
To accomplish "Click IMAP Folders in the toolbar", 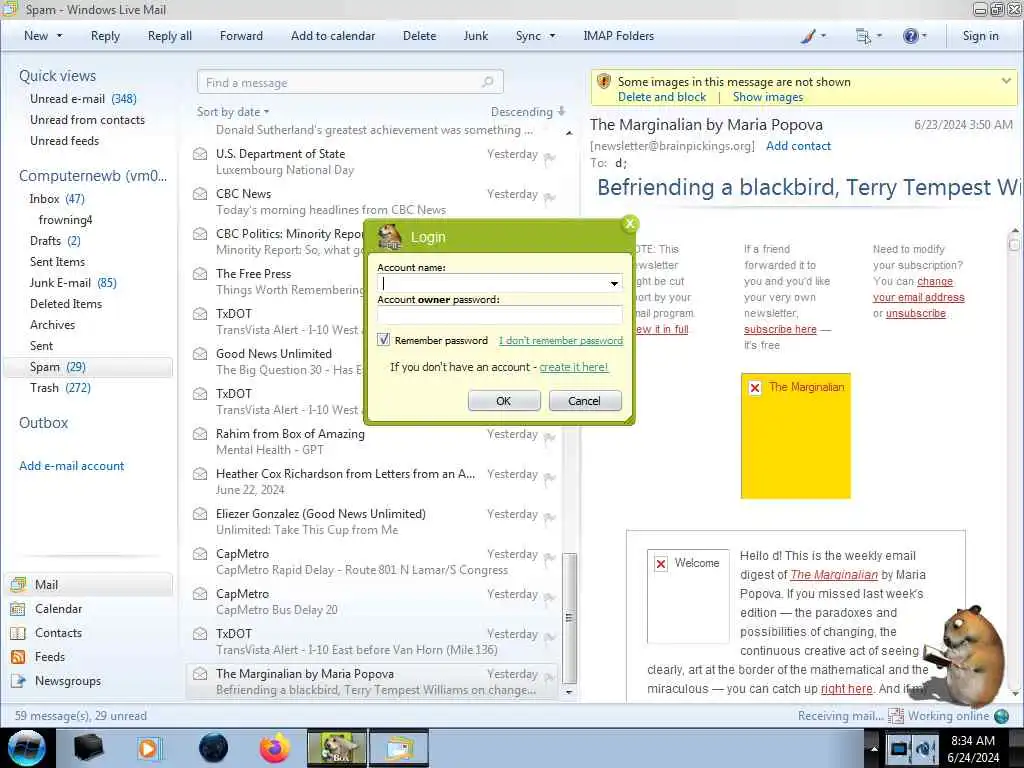I will point(618,36).
